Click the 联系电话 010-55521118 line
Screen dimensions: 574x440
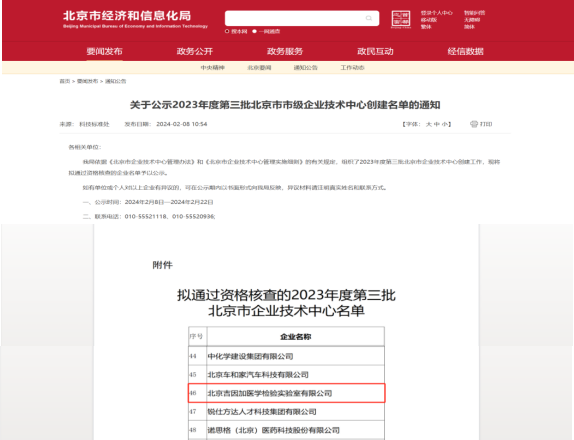click(x=149, y=217)
